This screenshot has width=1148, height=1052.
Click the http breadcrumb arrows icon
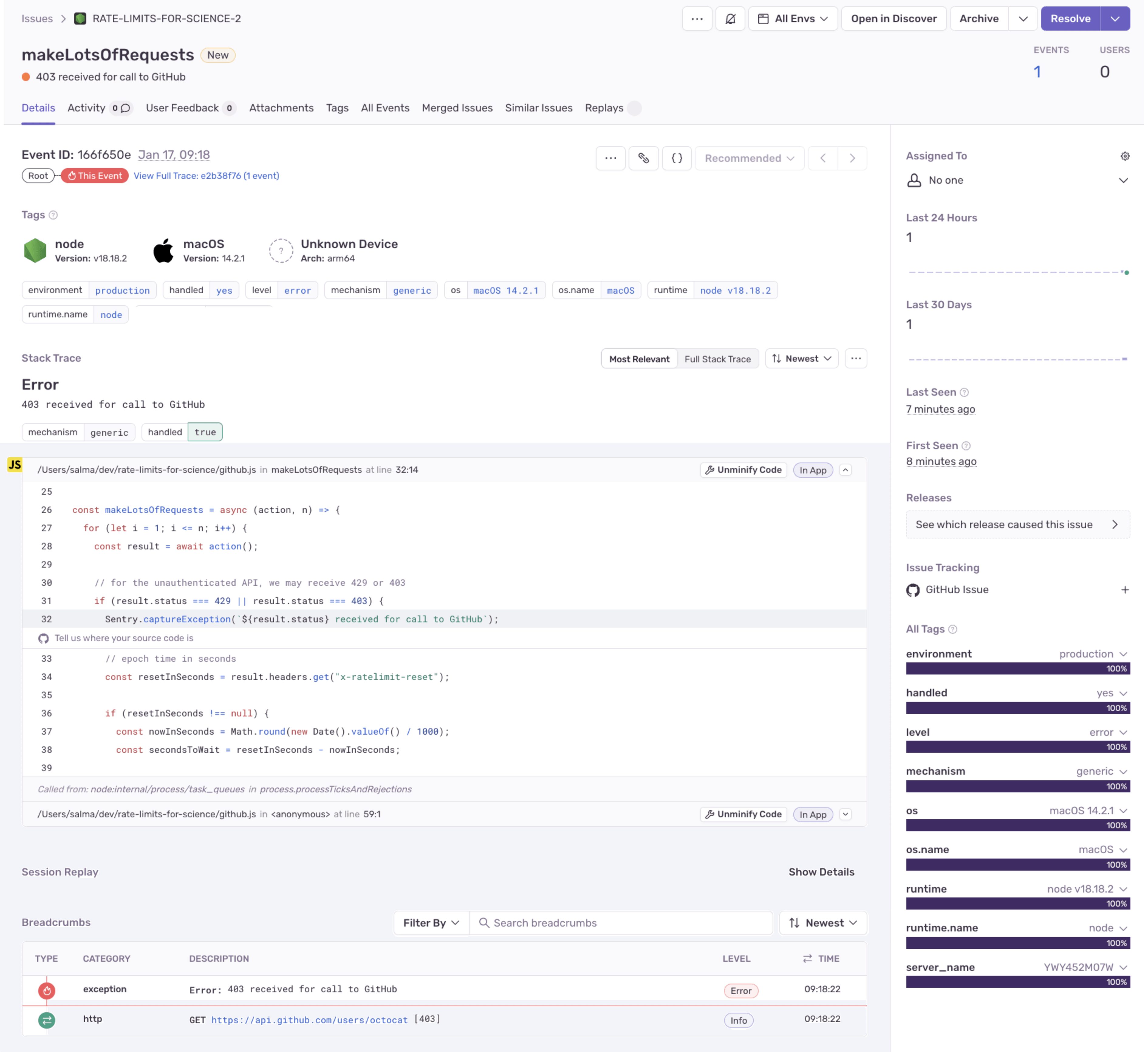coord(47,1021)
